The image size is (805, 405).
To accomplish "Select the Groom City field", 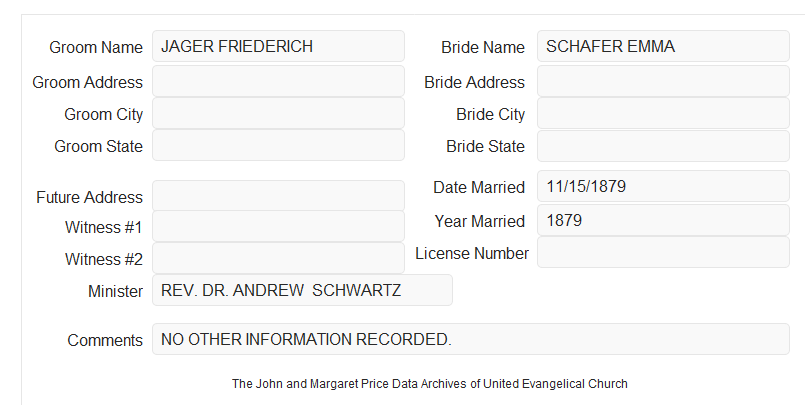I will (x=278, y=113).
